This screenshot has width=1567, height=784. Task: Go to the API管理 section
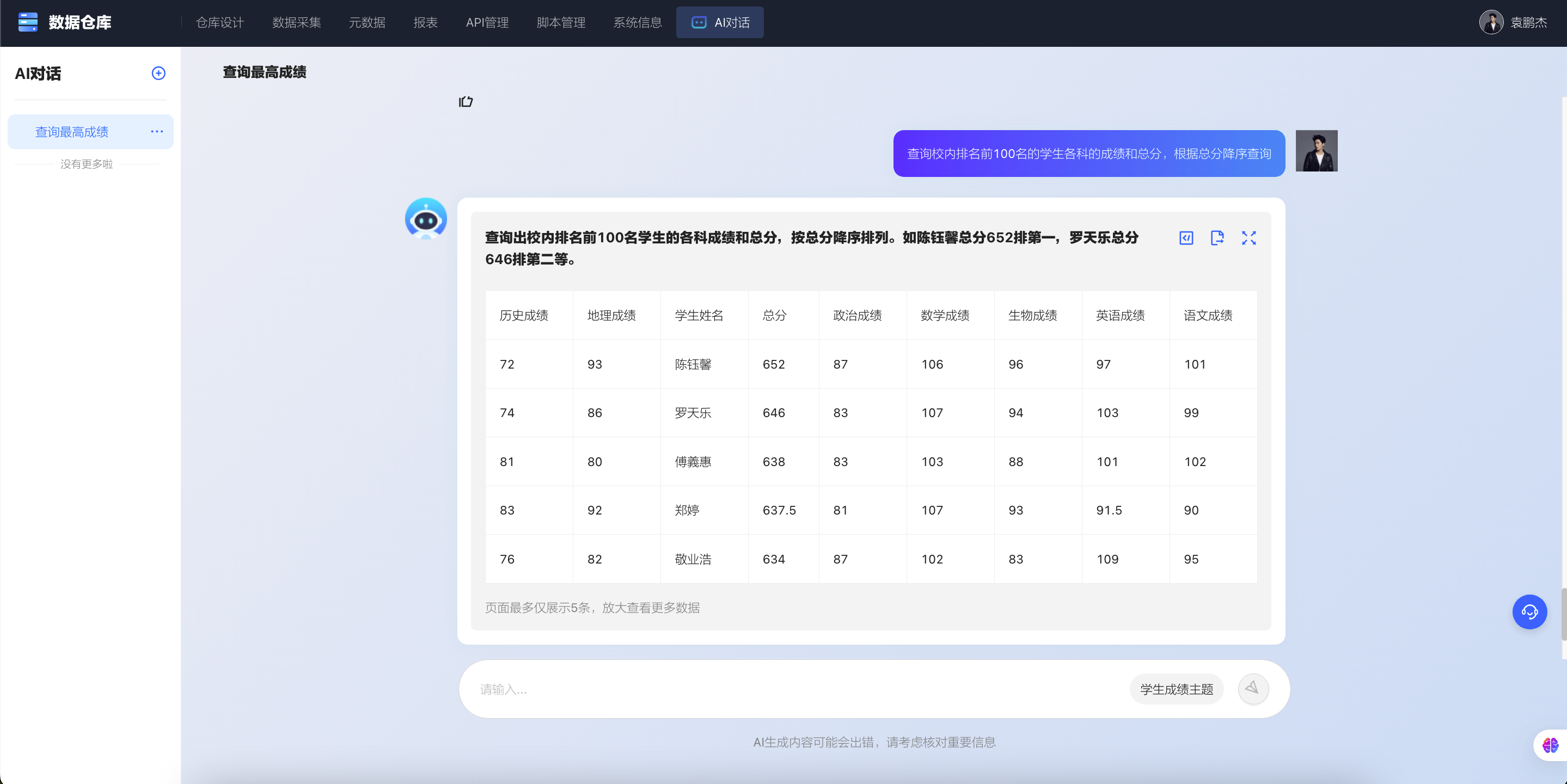pyautogui.click(x=487, y=22)
